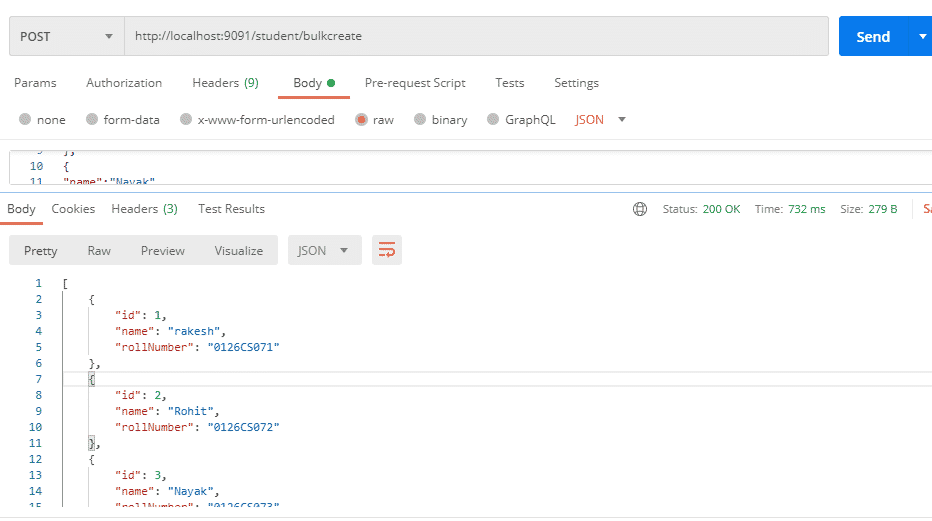Click the request URL input field
The image size is (932, 521).
point(475,36)
